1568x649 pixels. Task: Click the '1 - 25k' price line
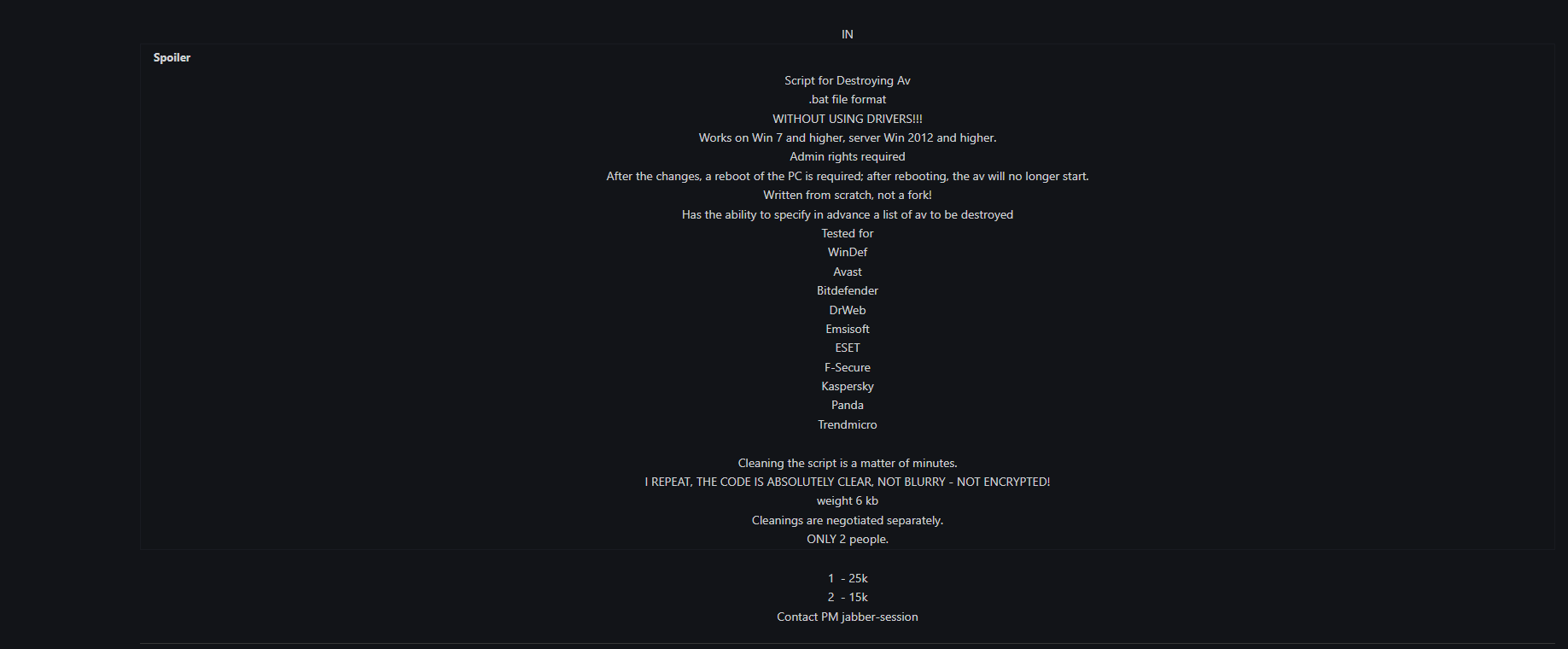click(848, 578)
